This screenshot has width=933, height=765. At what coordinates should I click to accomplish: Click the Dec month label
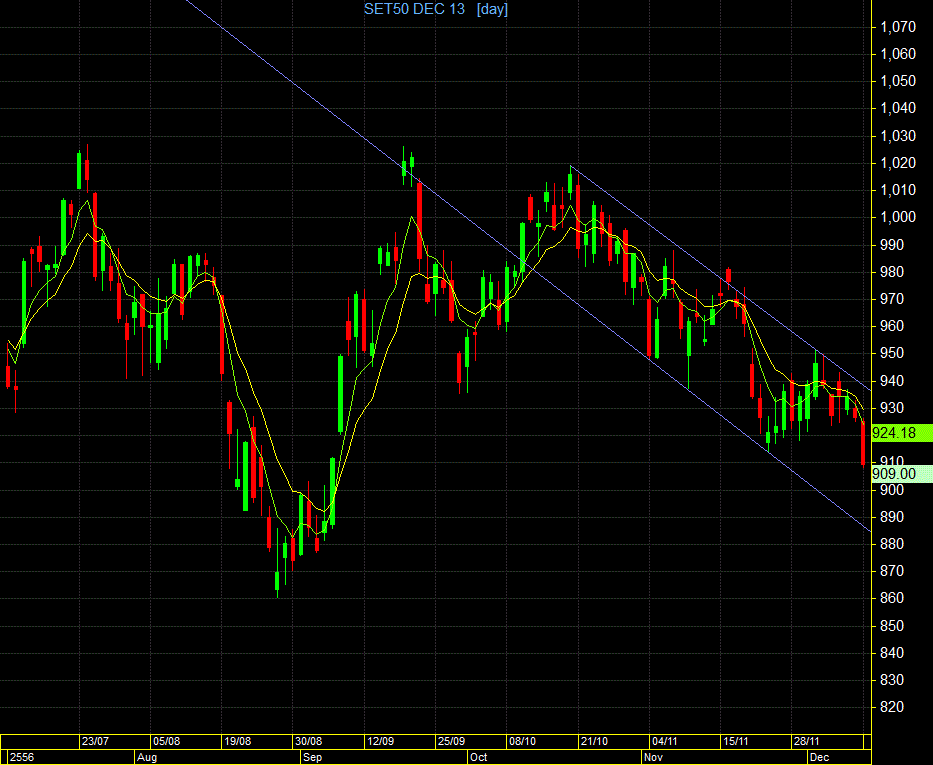819,757
